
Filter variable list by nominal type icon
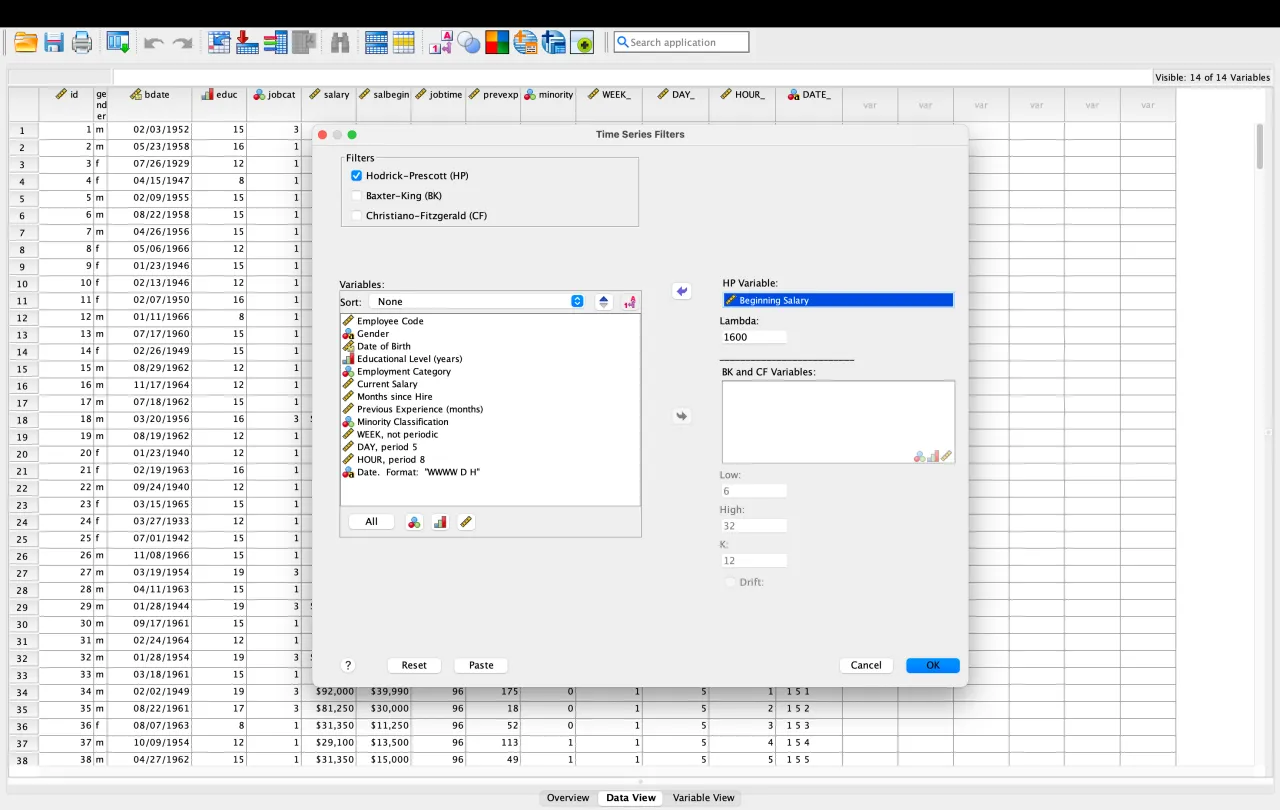[414, 522]
